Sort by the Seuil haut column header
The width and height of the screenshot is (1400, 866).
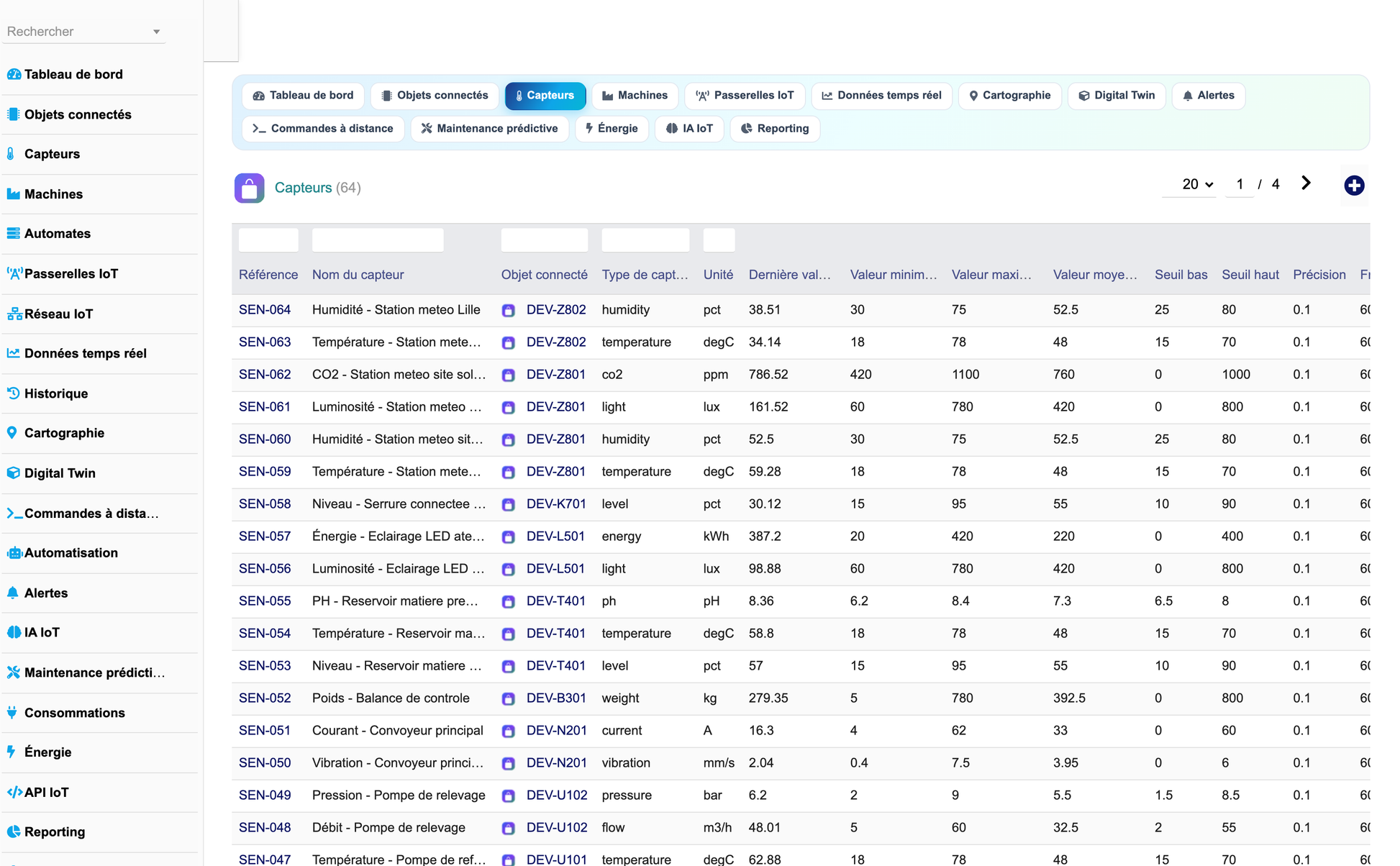click(x=1250, y=275)
